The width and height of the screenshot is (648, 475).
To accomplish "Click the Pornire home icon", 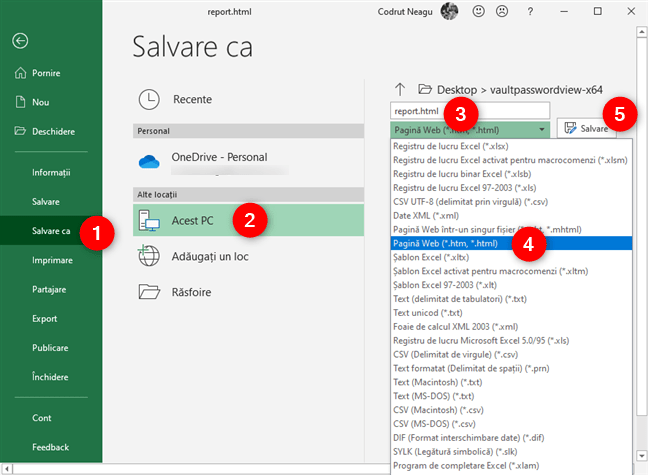I will (20, 73).
